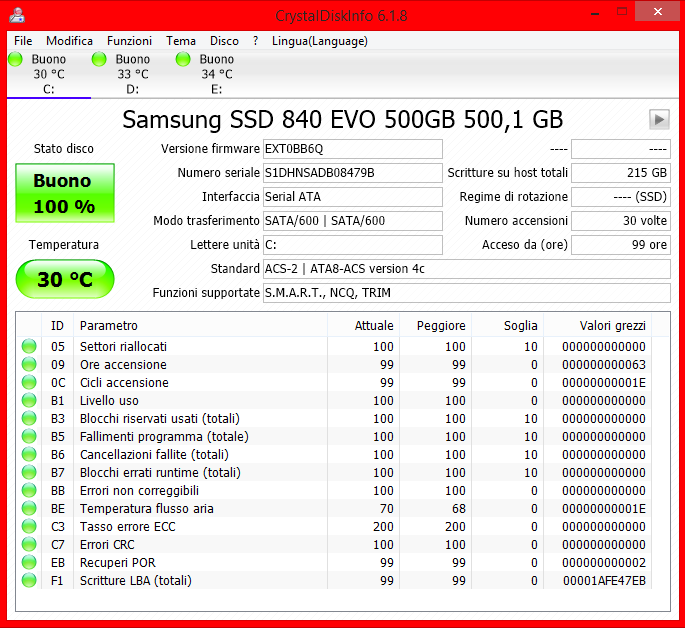Click power-on count value 30 volte
Viewport: 685px width, 628px height.
[x=621, y=221]
